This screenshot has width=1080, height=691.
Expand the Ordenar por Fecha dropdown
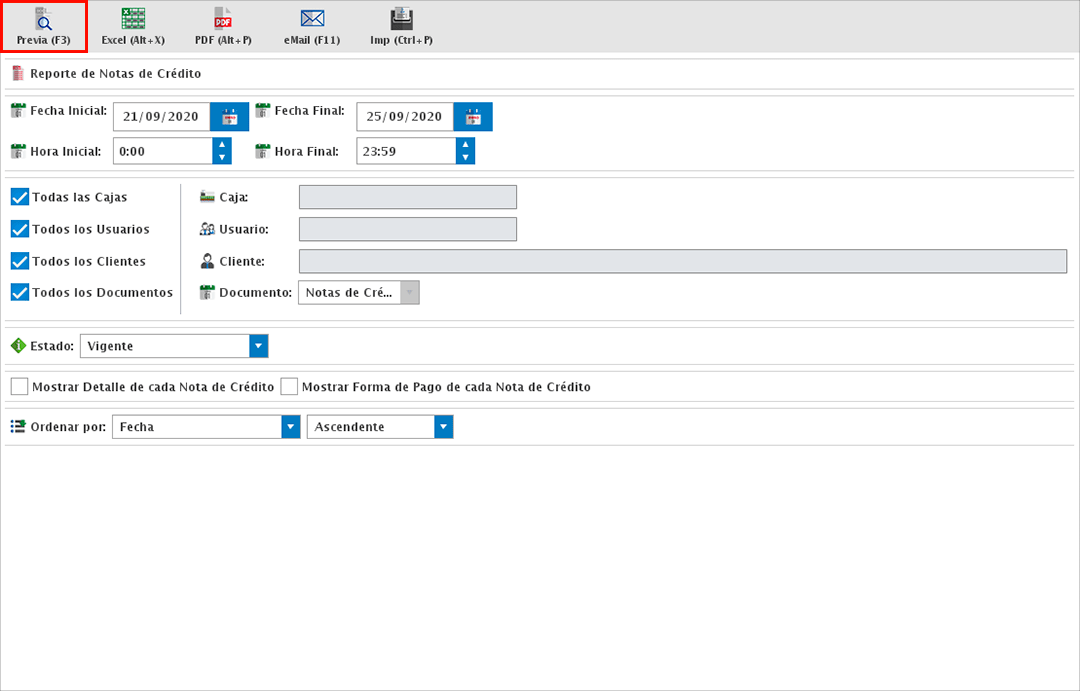(291, 427)
